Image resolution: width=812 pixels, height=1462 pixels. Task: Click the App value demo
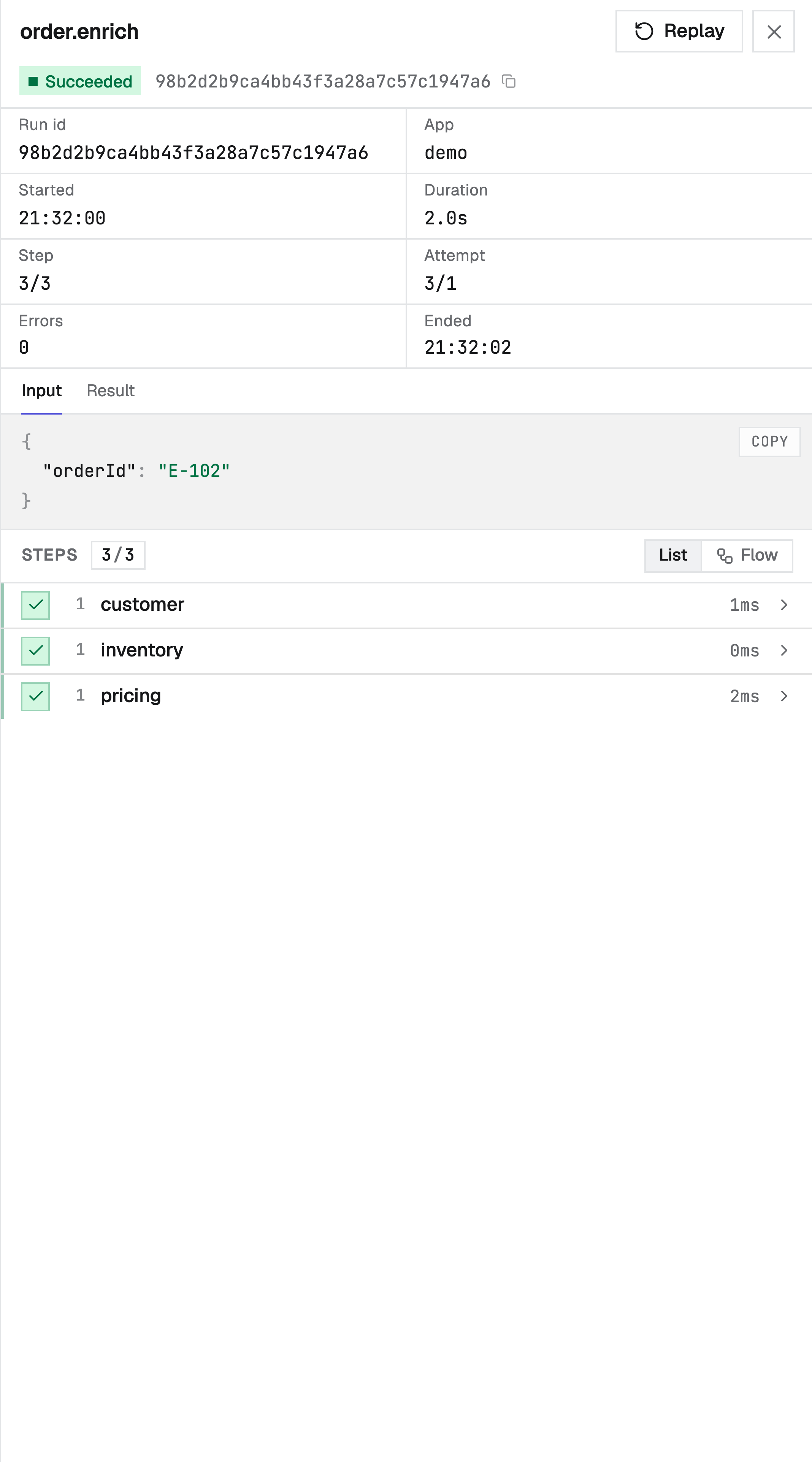(446, 153)
